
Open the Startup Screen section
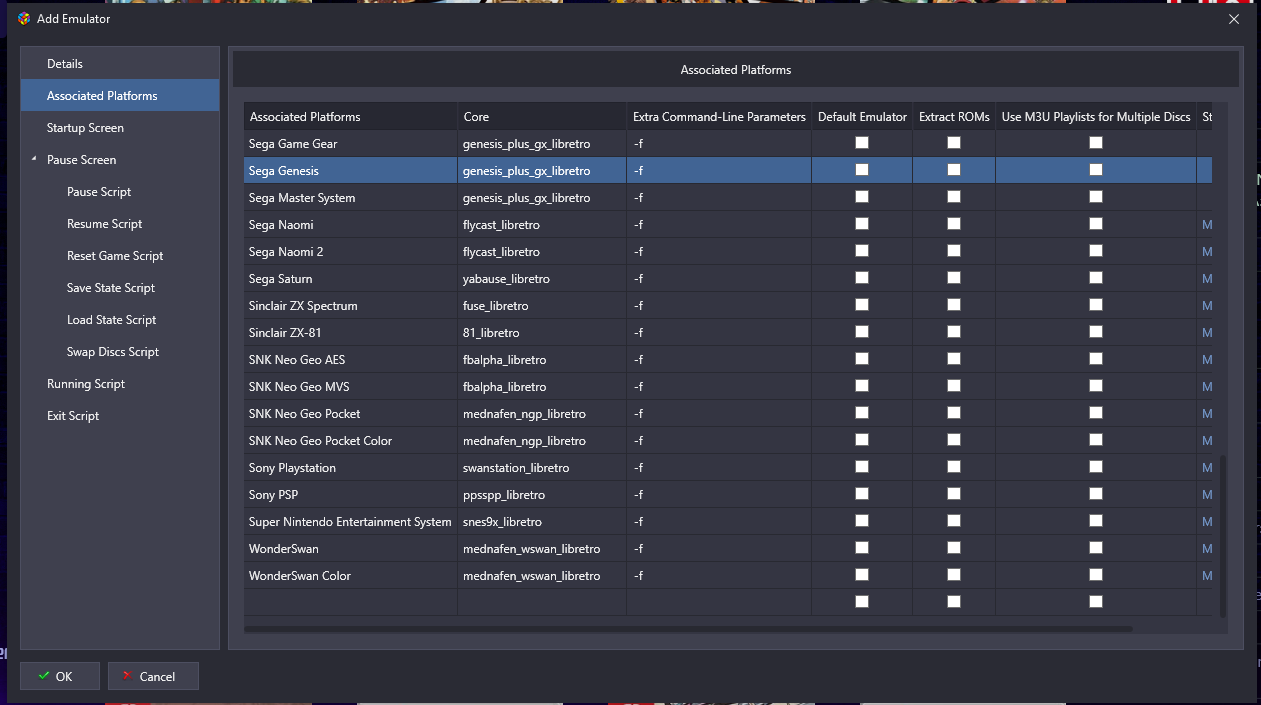point(120,128)
